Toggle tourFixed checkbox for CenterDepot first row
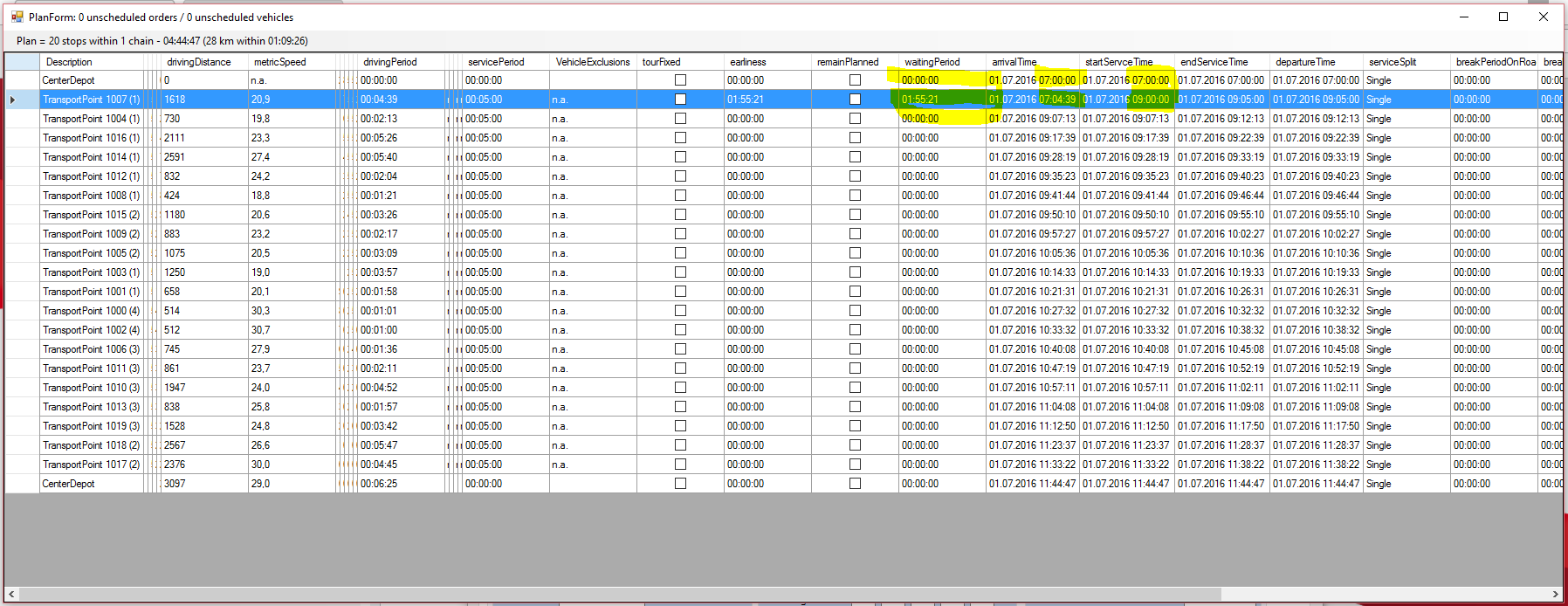1568x606 pixels. coord(680,80)
